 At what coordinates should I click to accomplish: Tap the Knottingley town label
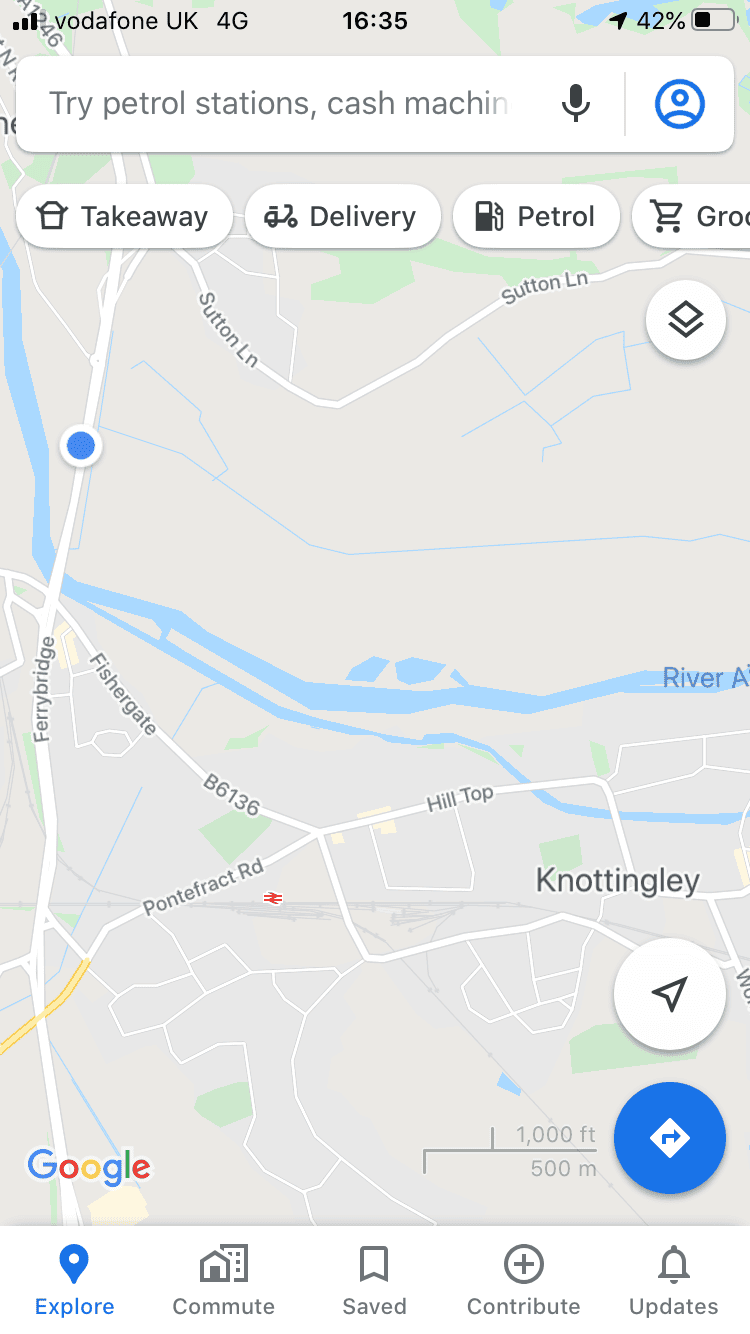pos(618,881)
